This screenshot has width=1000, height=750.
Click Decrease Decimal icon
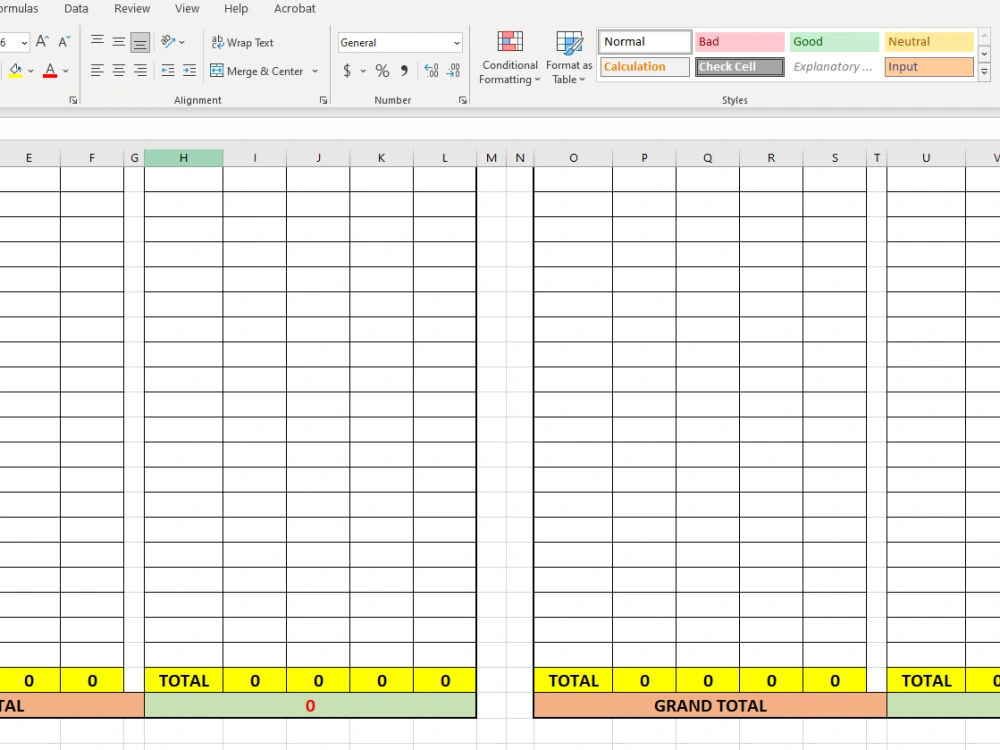pyautogui.click(x=453, y=71)
